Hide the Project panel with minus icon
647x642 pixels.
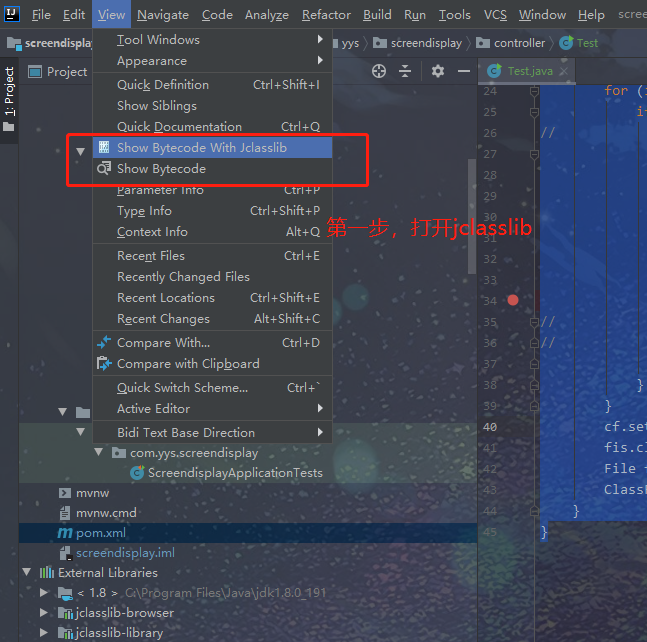464,71
